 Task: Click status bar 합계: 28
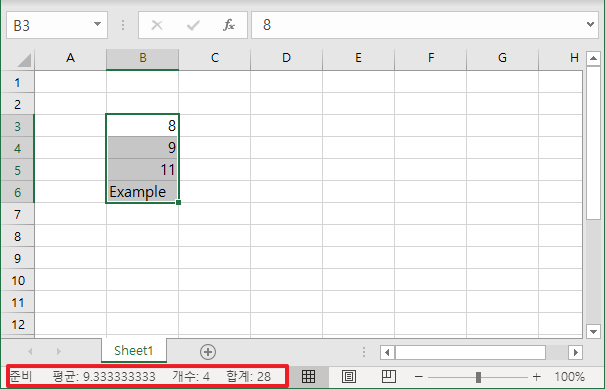pos(248,377)
